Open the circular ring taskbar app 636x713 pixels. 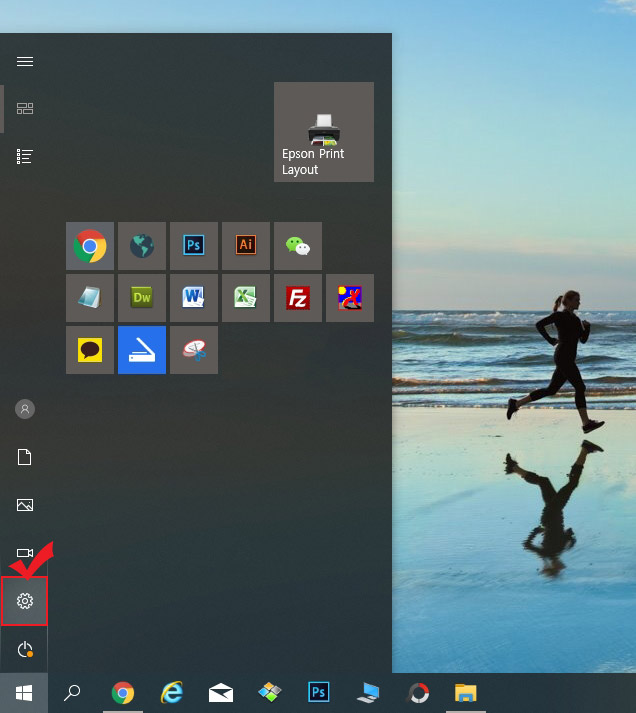pos(418,693)
